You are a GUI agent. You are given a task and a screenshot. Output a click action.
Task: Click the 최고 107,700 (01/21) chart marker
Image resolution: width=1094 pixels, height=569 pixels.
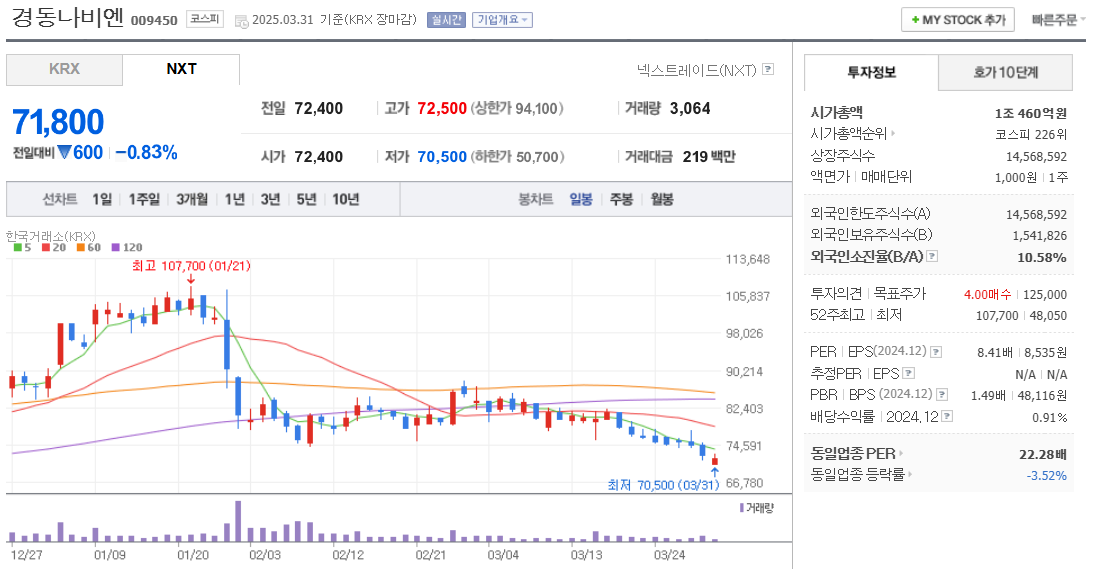pyautogui.click(x=191, y=266)
